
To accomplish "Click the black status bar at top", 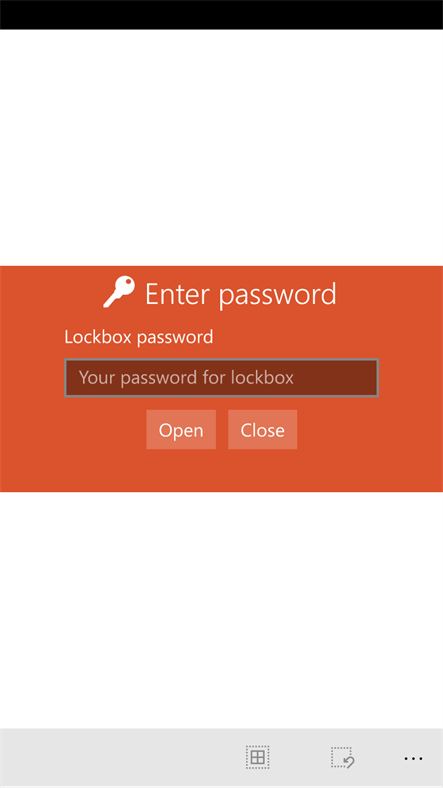I will (222, 15).
